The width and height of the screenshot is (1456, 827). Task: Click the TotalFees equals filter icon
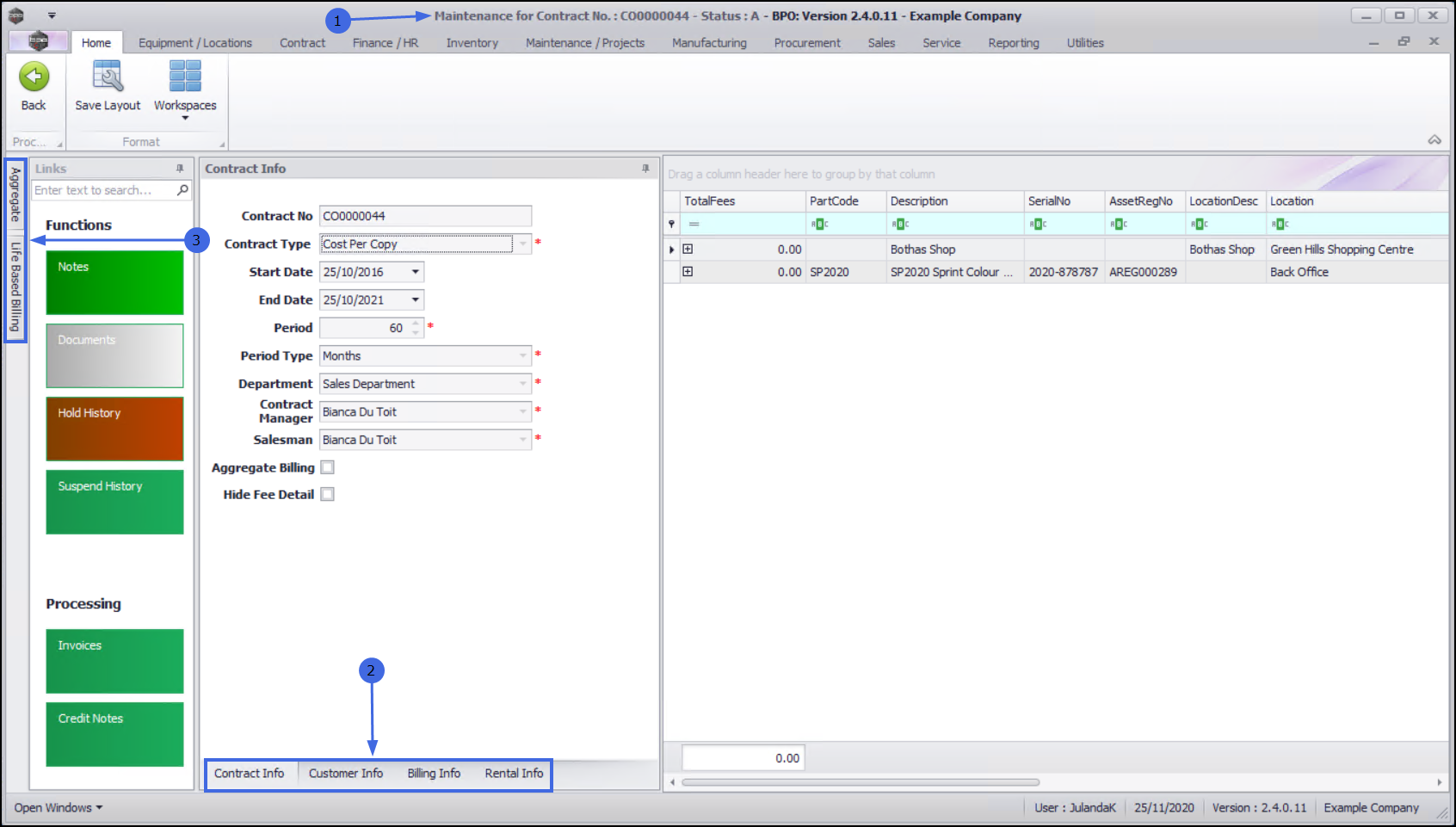694,225
